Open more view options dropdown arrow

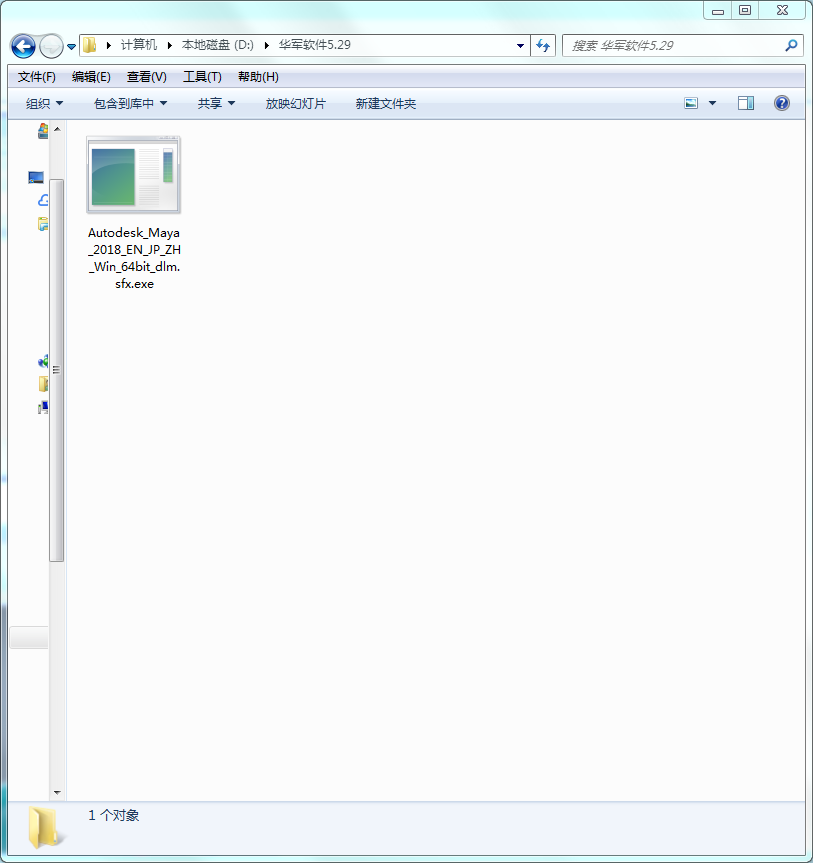point(712,103)
